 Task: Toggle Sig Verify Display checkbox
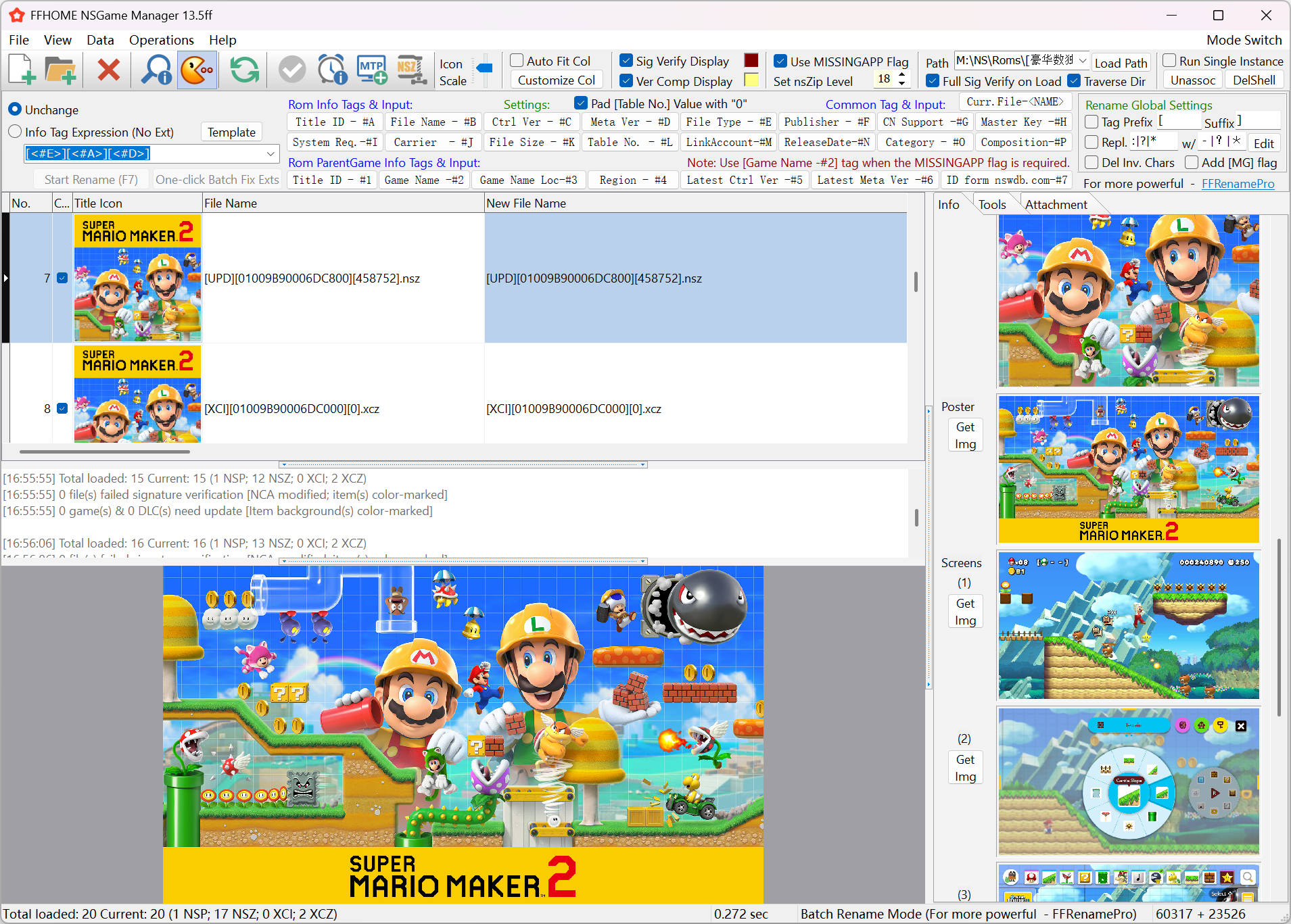(626, 61)
